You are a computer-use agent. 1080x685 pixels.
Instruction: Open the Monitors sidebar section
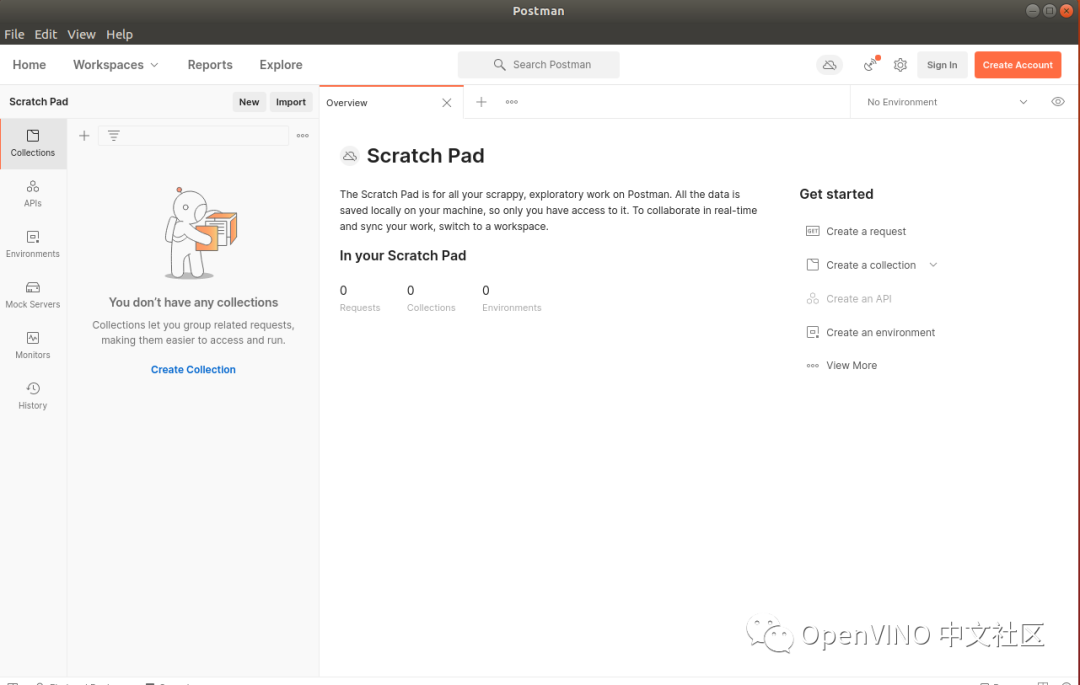click(x=33, y=346)
